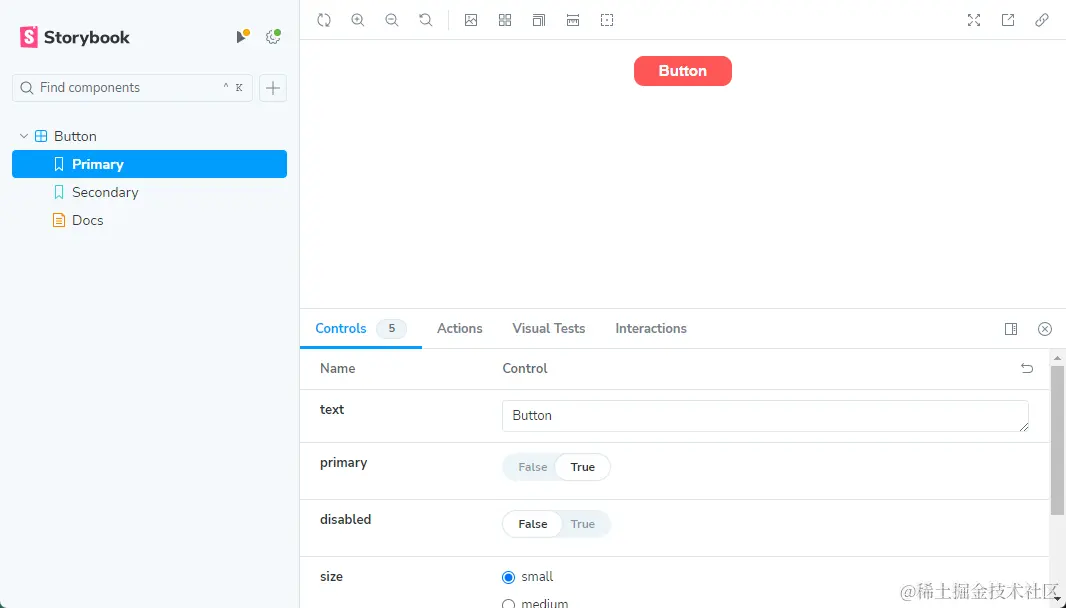Switch to the Actions tab
Screen dimensions: 1066x608
460,328
